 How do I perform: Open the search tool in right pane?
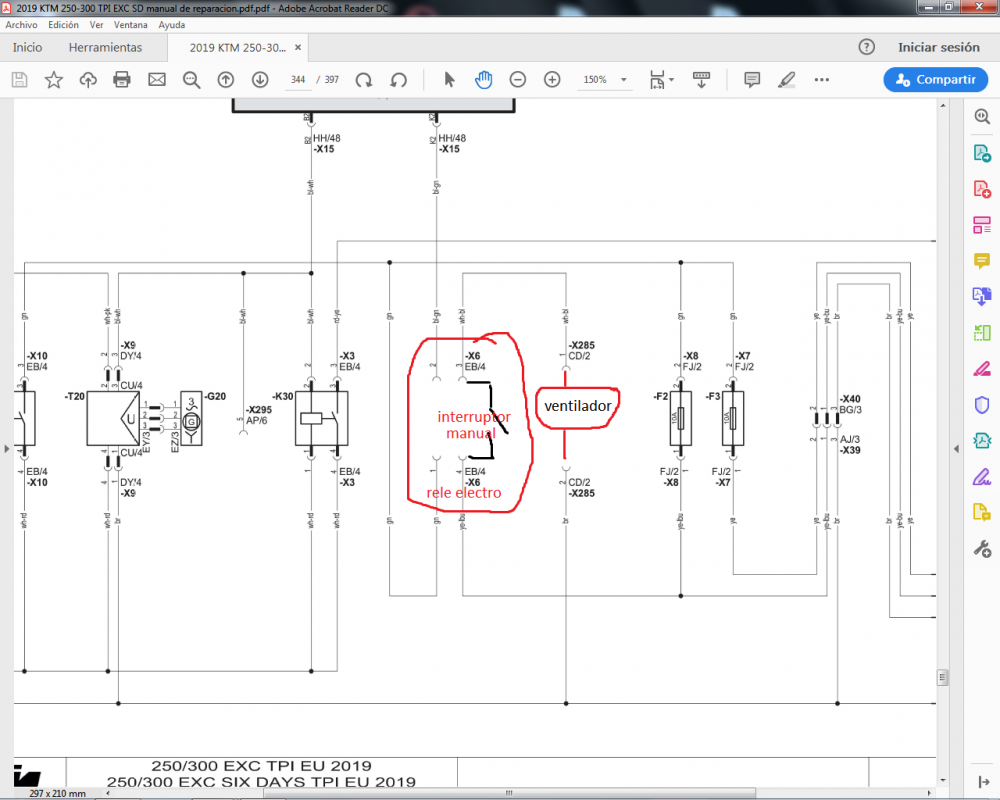pos(982,116)
